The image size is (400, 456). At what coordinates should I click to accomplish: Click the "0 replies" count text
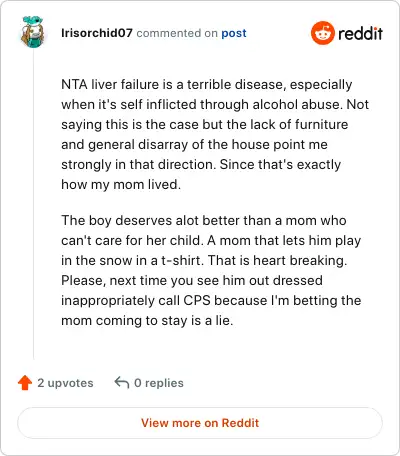159,383
